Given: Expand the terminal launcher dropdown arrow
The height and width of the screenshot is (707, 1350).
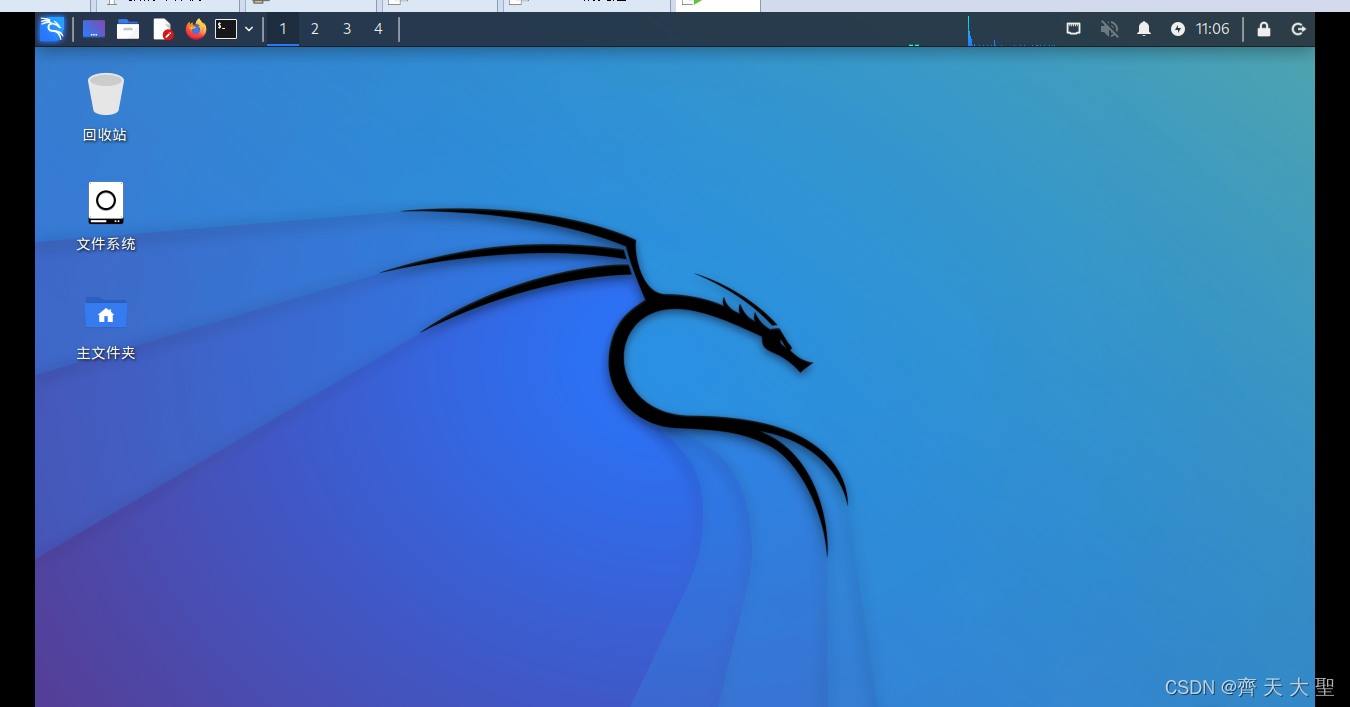Looking at the screenshot, I should pyautogui.click(x=249, y=29).
